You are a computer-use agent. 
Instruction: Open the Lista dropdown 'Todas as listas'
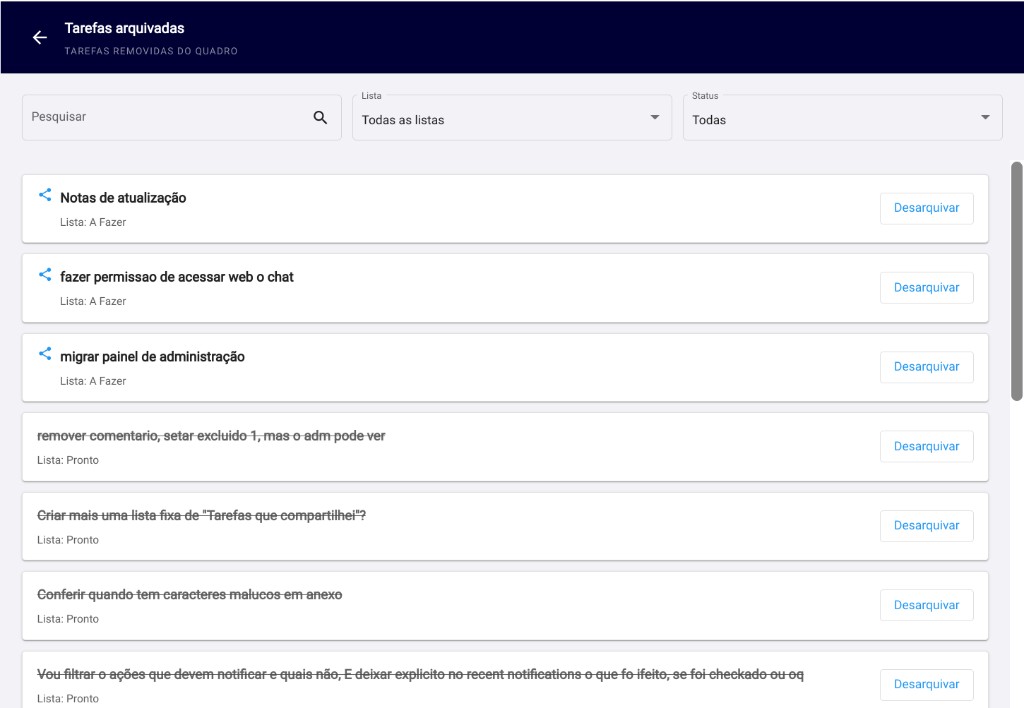(512, 118)
